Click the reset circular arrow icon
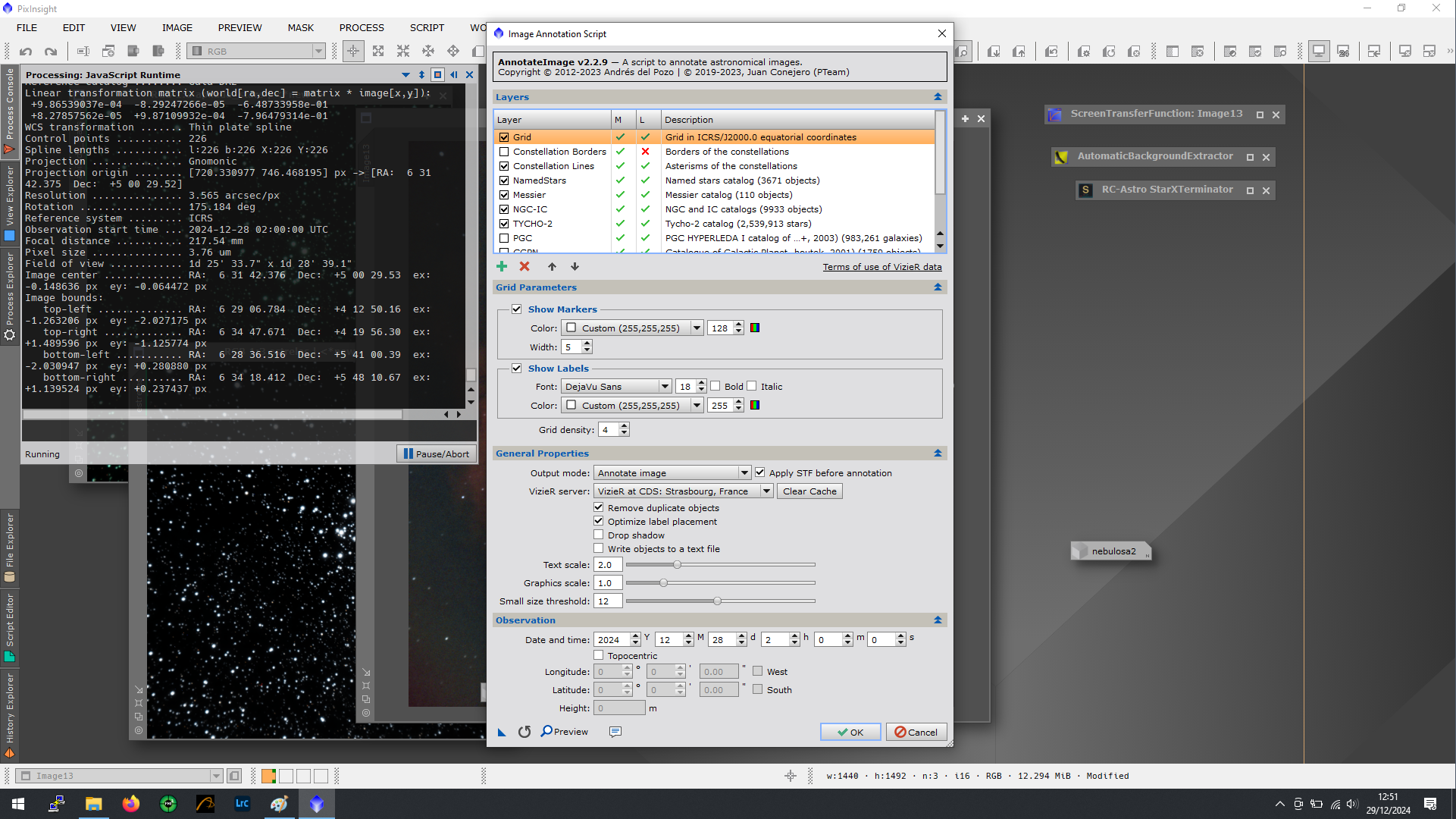This screenshot has height=819, width=1456. click(524, 732)
